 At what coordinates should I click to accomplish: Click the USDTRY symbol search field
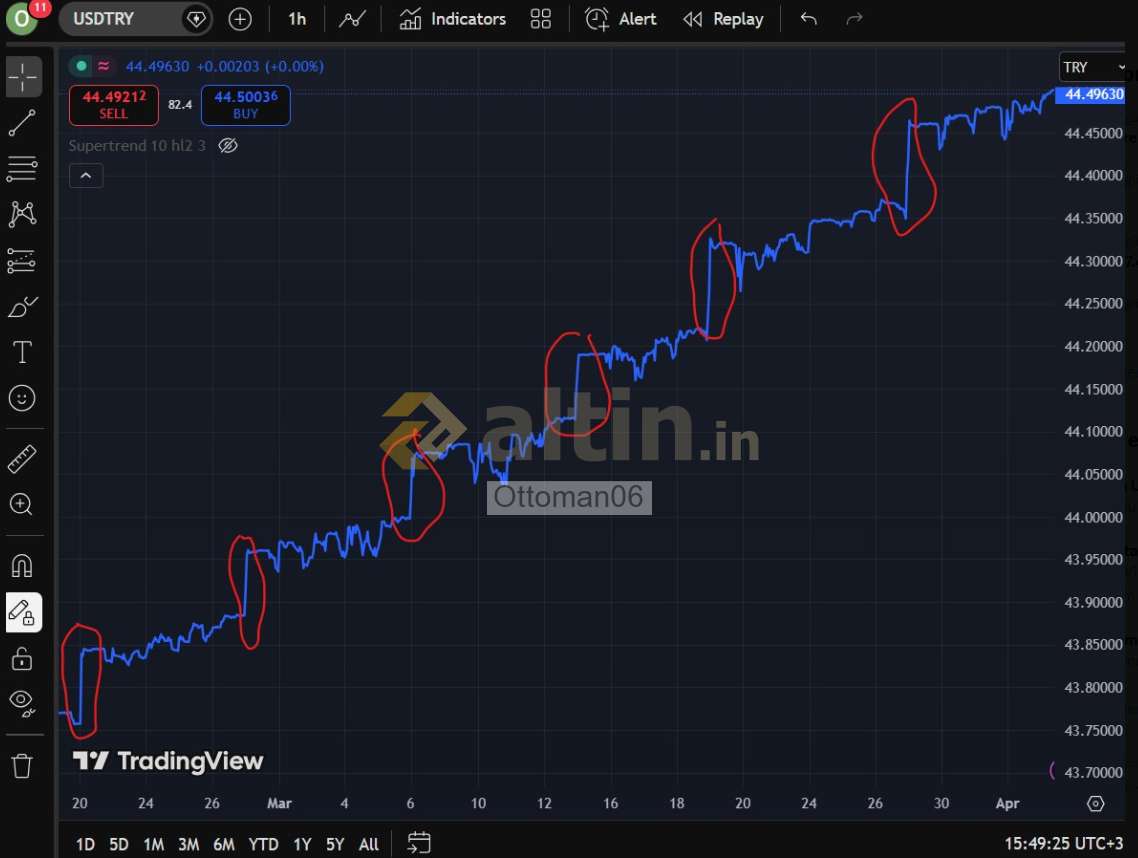click(x=120, y=19)
